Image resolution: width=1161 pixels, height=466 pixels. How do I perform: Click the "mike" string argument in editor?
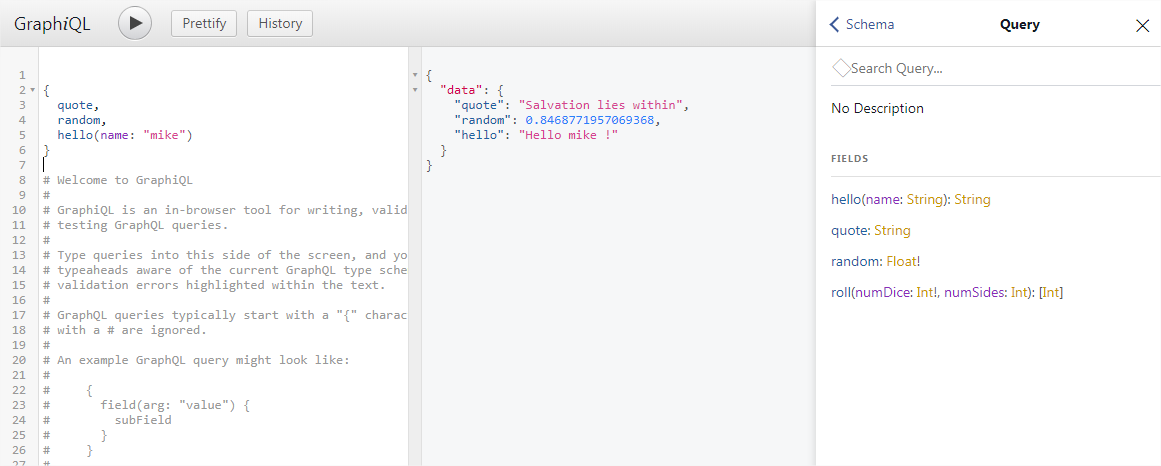[x=164, y=135]
